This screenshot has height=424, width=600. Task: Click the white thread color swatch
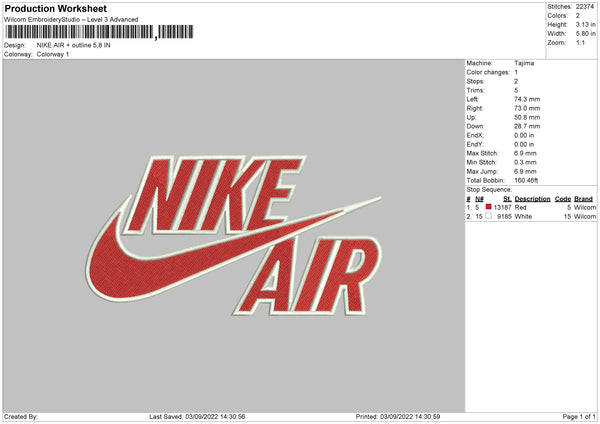point(488,216)
